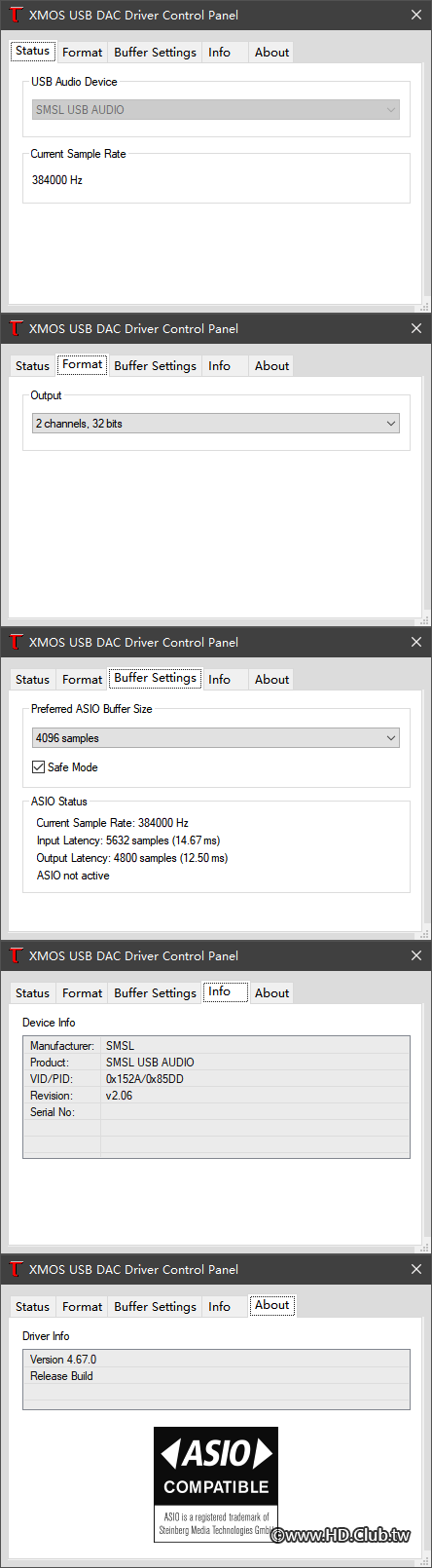Select active Buffer Settings tab in ASIO Status window
Screen dimensions: 432x1568
pos(155,678)
